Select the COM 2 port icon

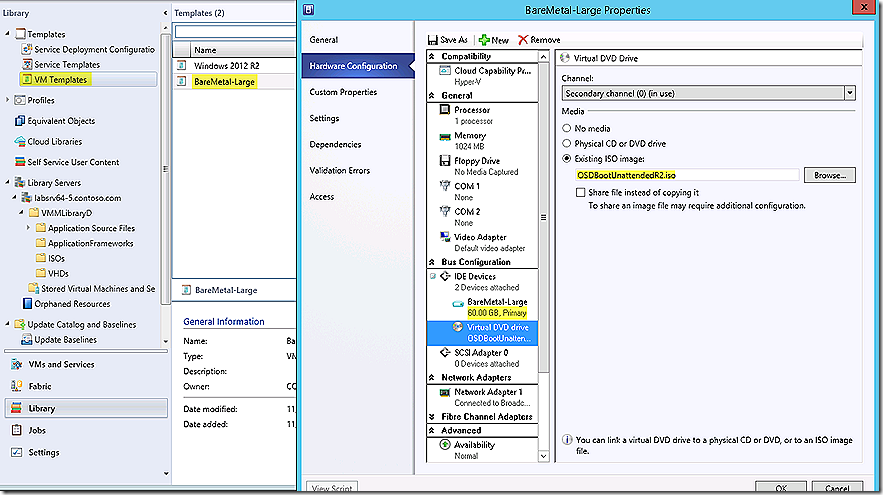[x=445, y=211]
